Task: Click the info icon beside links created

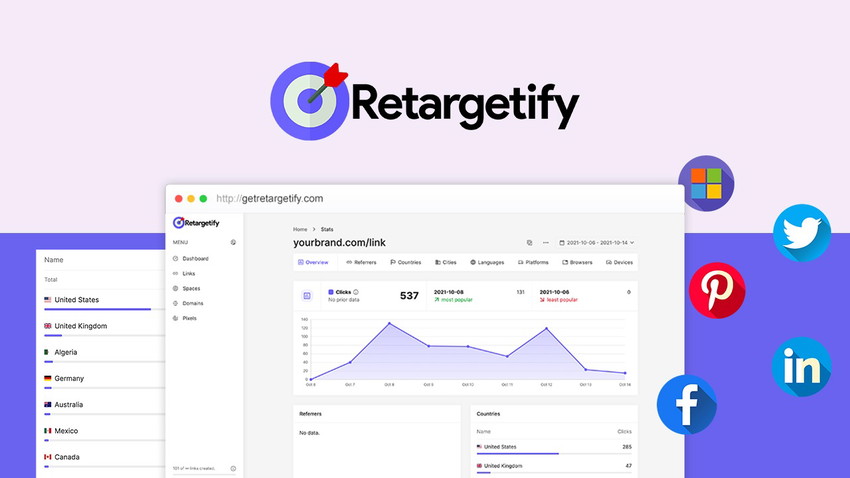Action: coord(233,468)
